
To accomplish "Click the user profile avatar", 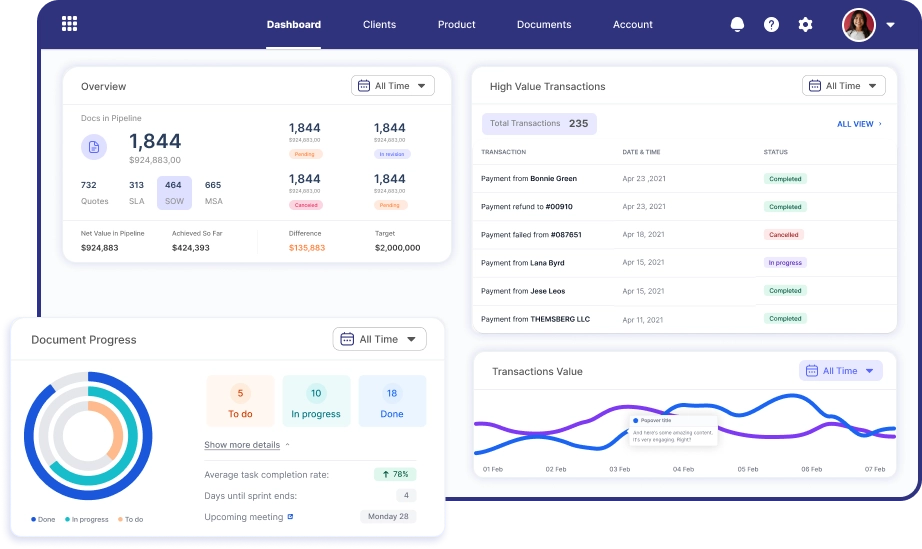I will point(858,25).
